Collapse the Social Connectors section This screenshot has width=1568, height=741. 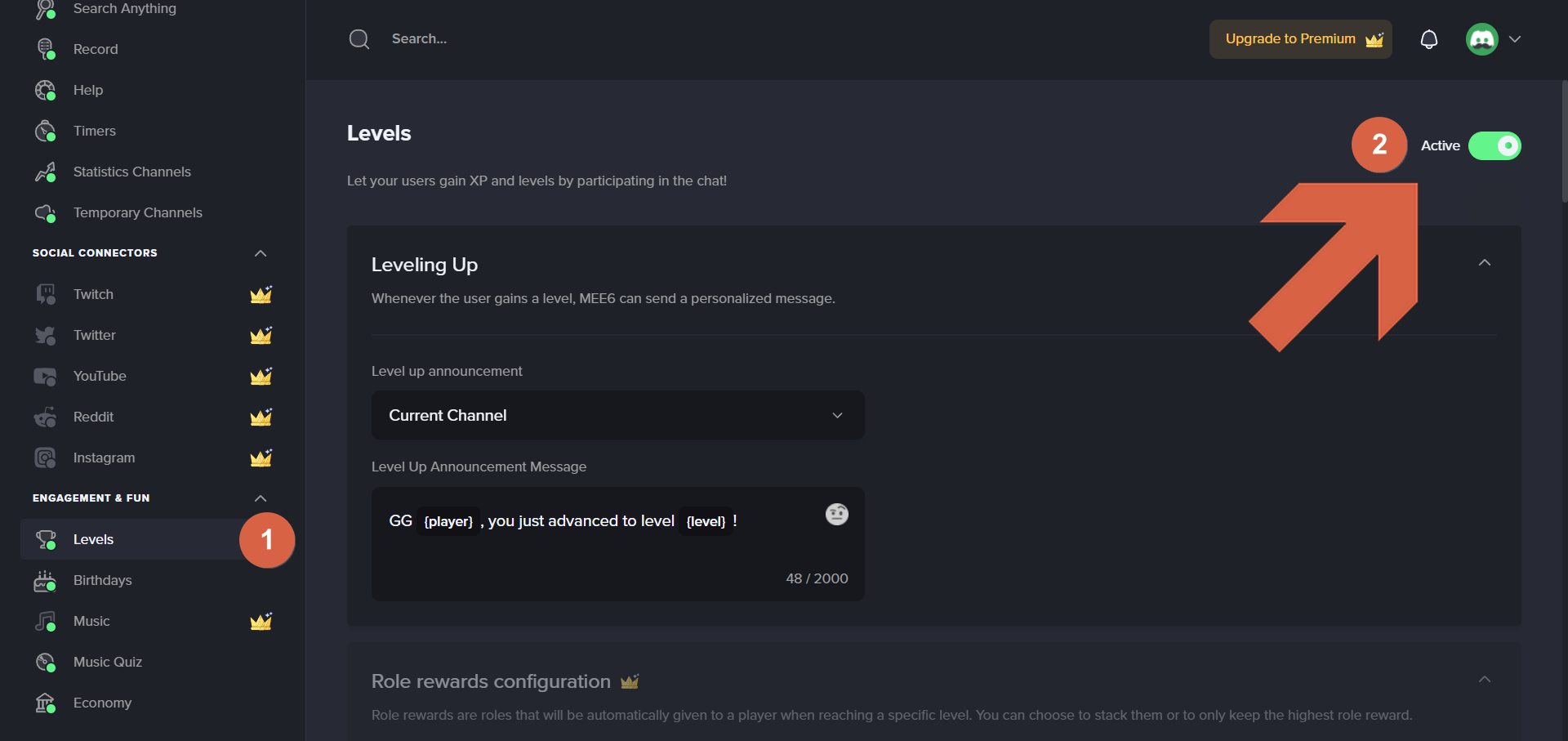[x=261, y=253]
